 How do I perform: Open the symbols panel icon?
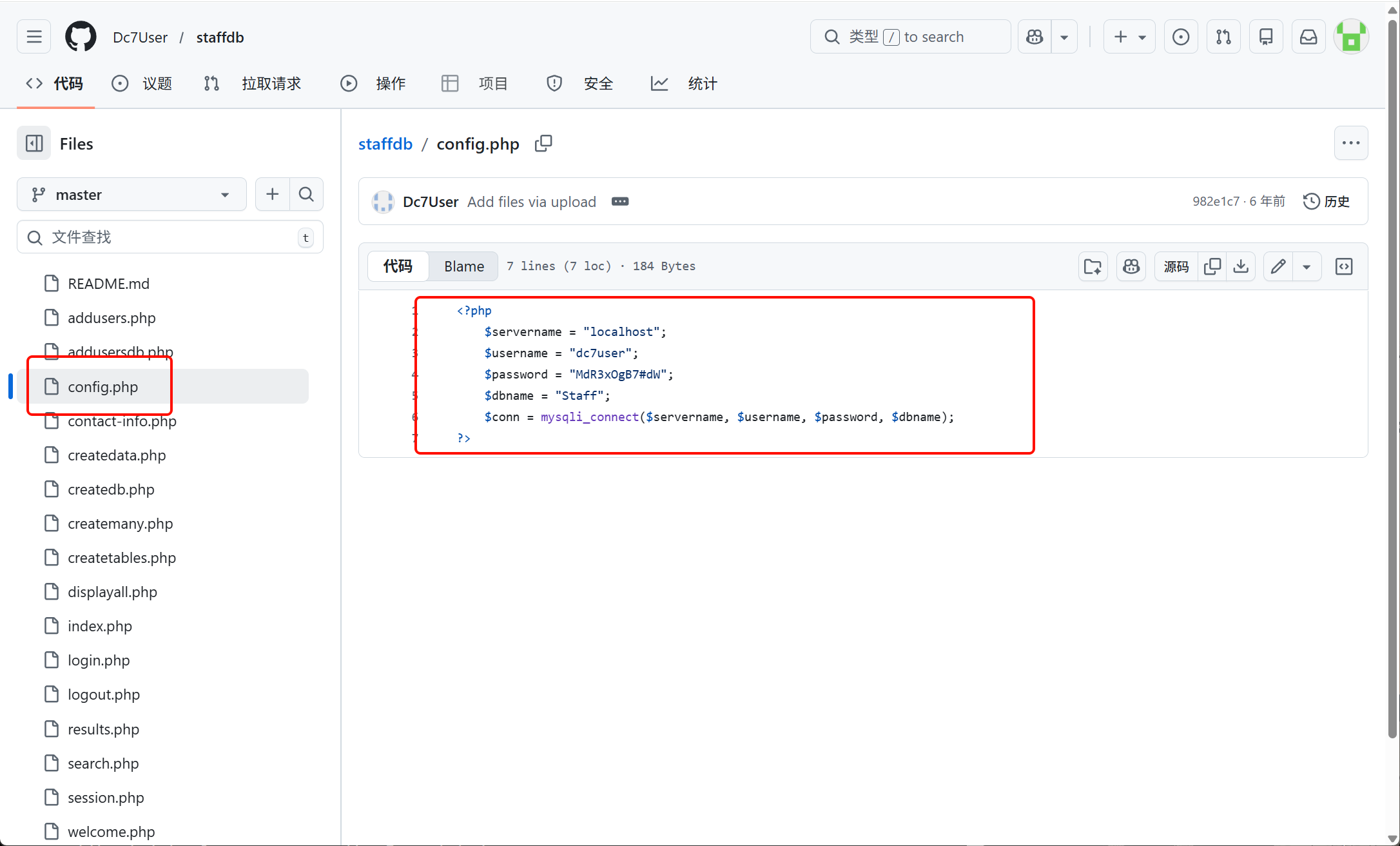click(1344, 266)
